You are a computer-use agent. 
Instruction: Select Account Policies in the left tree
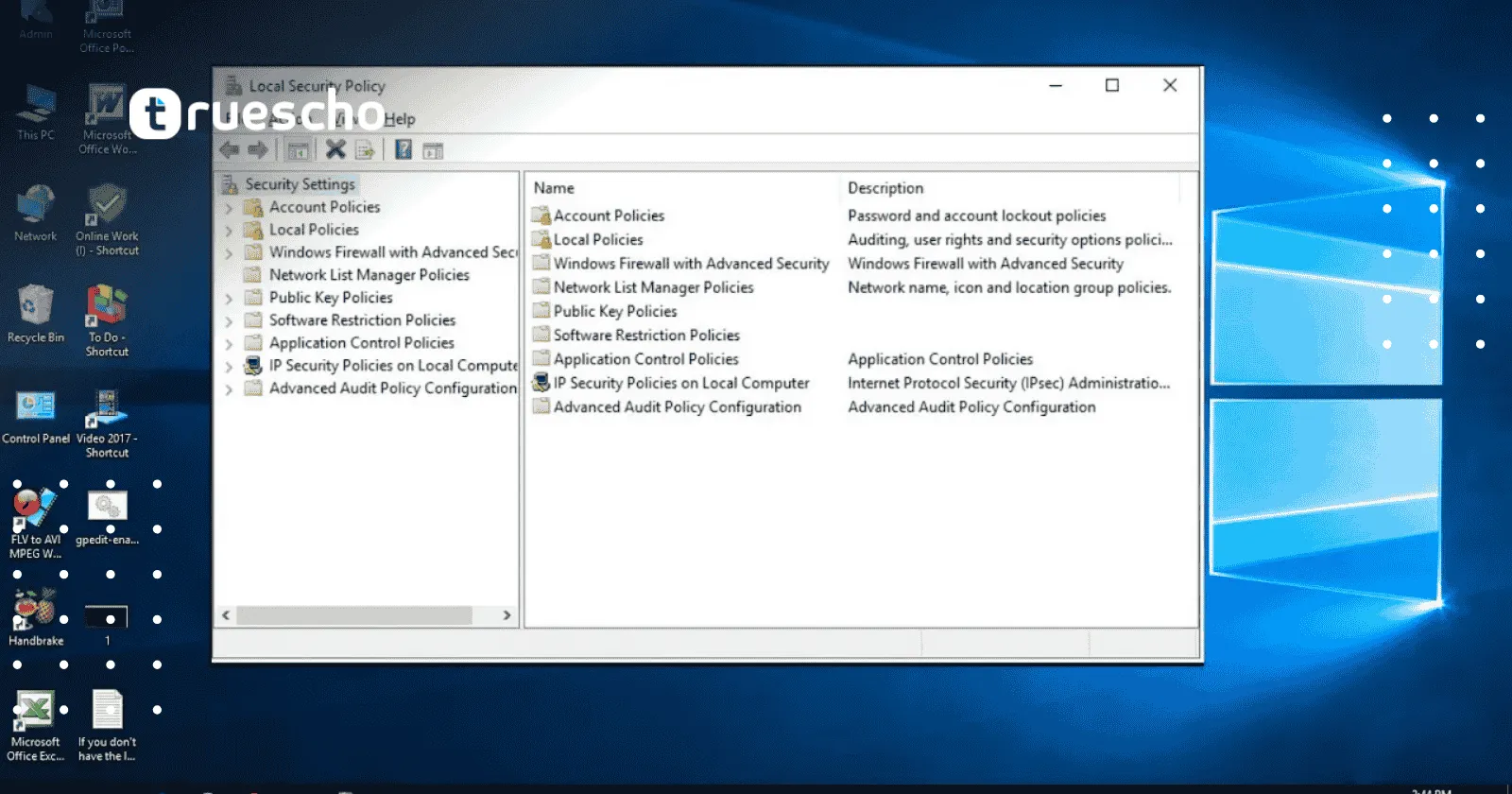pos(324,207)
